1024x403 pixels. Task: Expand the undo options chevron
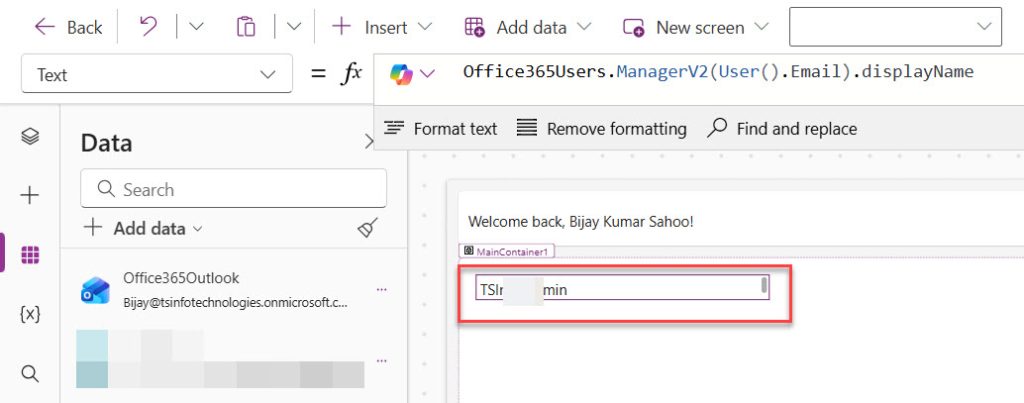tap(196, 27)
